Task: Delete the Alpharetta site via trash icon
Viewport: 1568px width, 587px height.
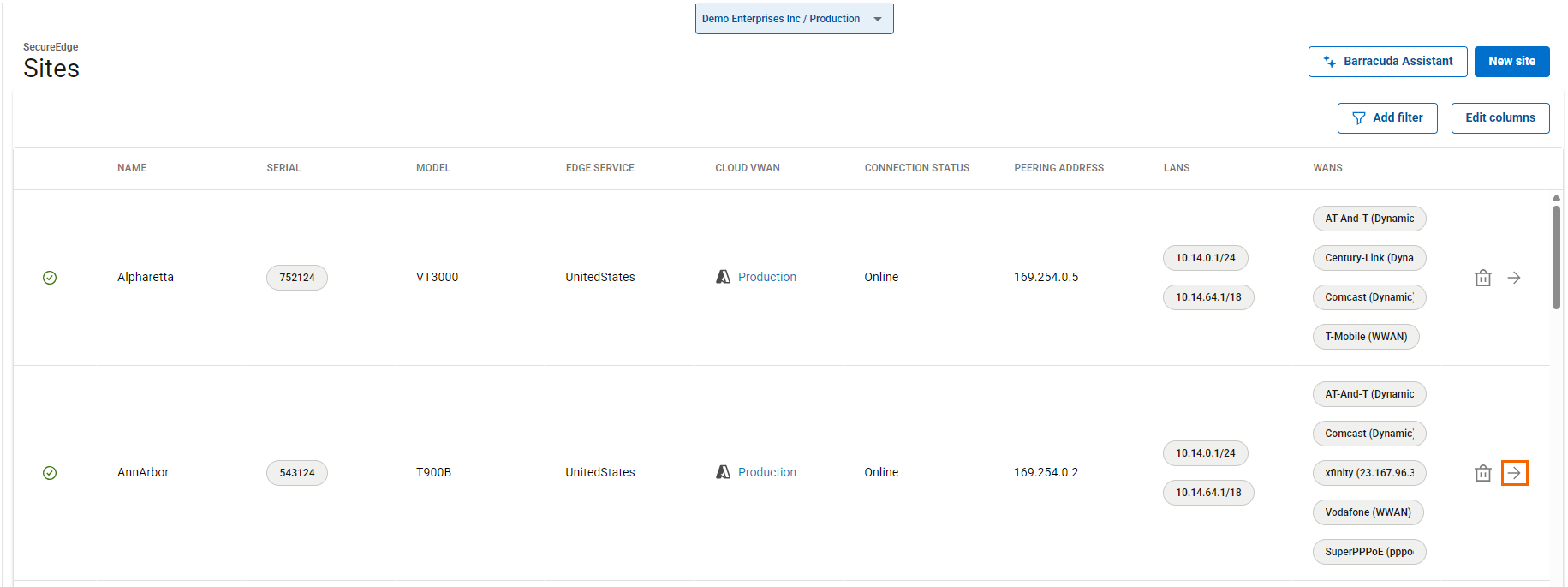Action: (1482, 278)
